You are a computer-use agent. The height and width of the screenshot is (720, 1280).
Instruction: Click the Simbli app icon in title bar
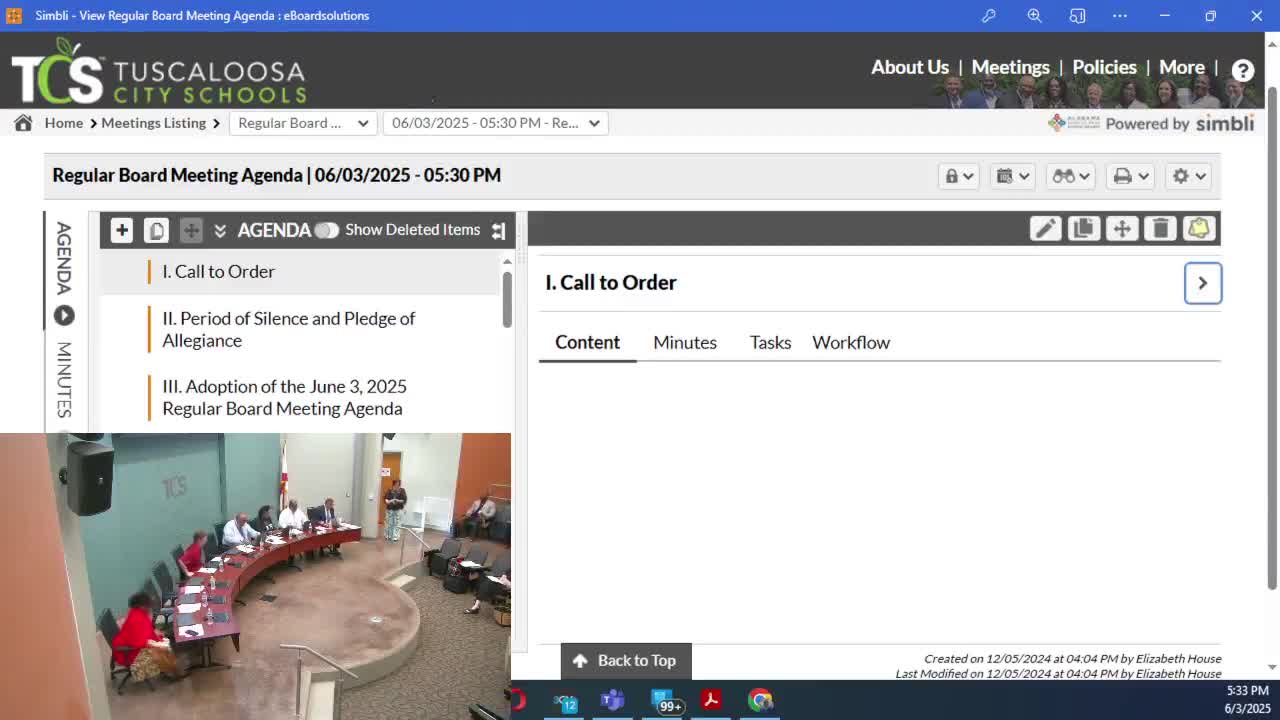[14, 16]
